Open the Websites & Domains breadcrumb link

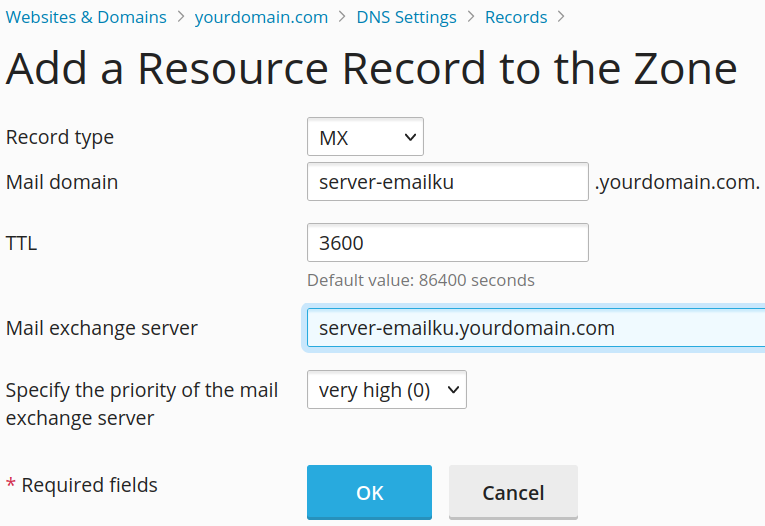click(86, 17)
